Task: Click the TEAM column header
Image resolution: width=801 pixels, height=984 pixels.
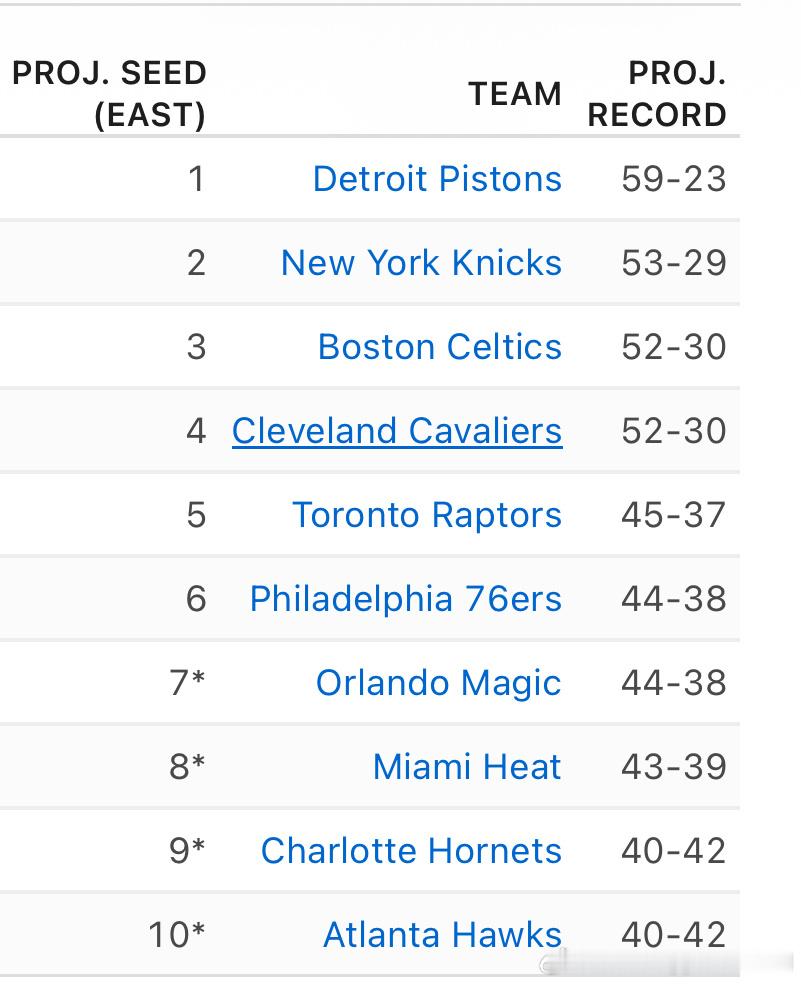Action: (x=515, y=94)
